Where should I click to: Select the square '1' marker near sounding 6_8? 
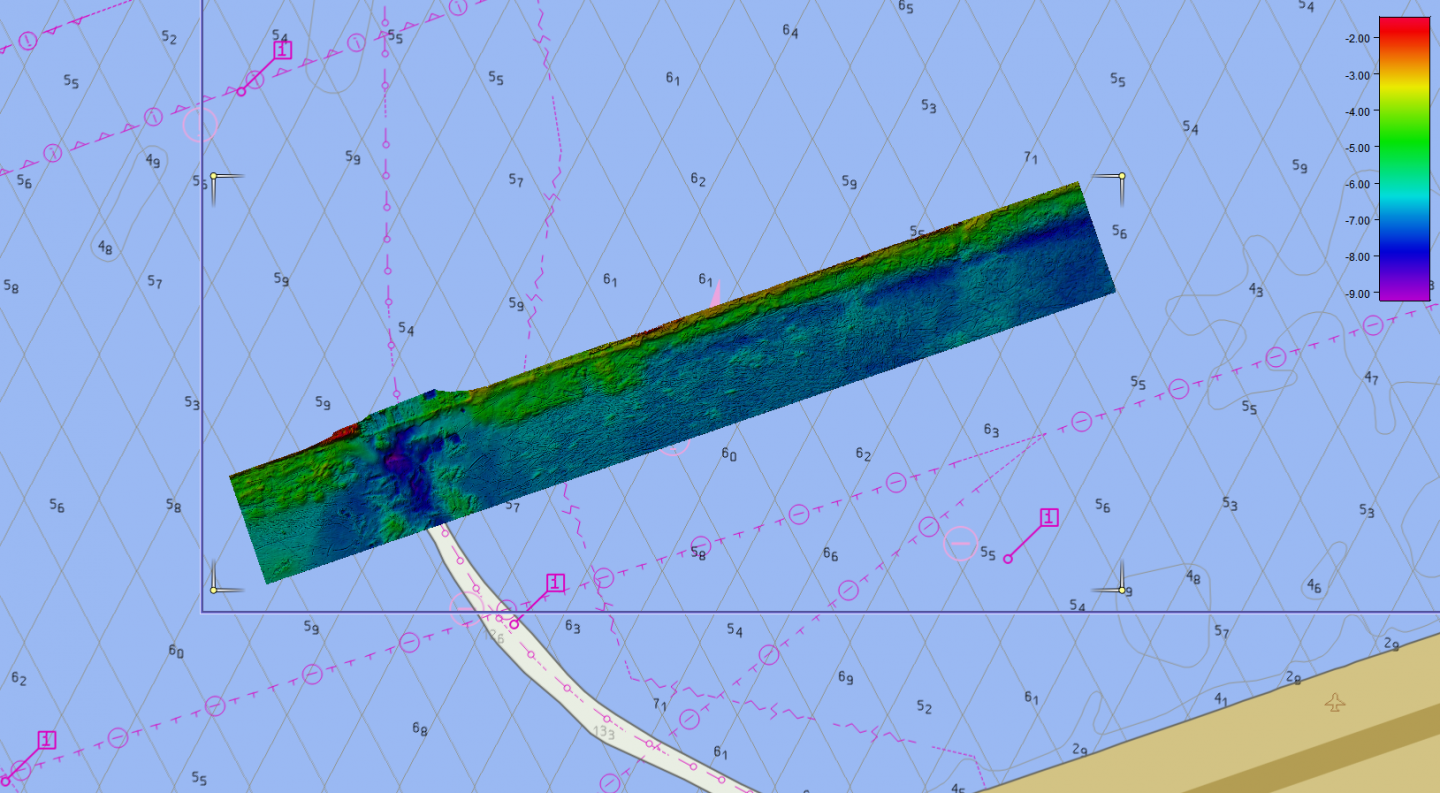point(47,740)
